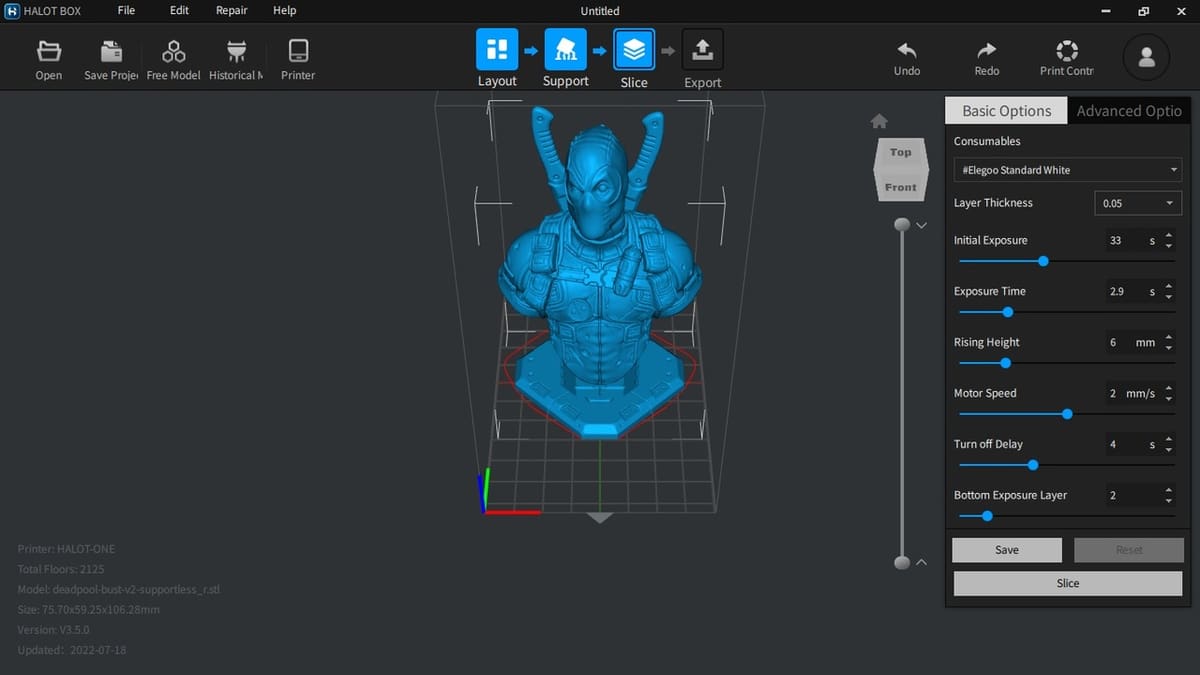Viewport: 1200px width, 675px height.
Task: Open Historical Models from the toolbar
Action: (236, 60)
